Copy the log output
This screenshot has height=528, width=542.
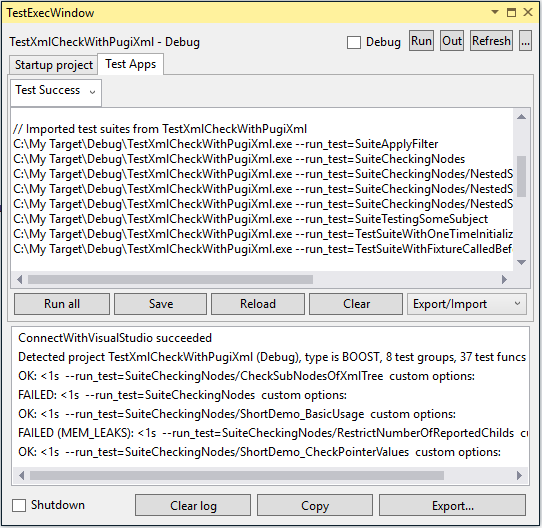(x=315, y=505)
